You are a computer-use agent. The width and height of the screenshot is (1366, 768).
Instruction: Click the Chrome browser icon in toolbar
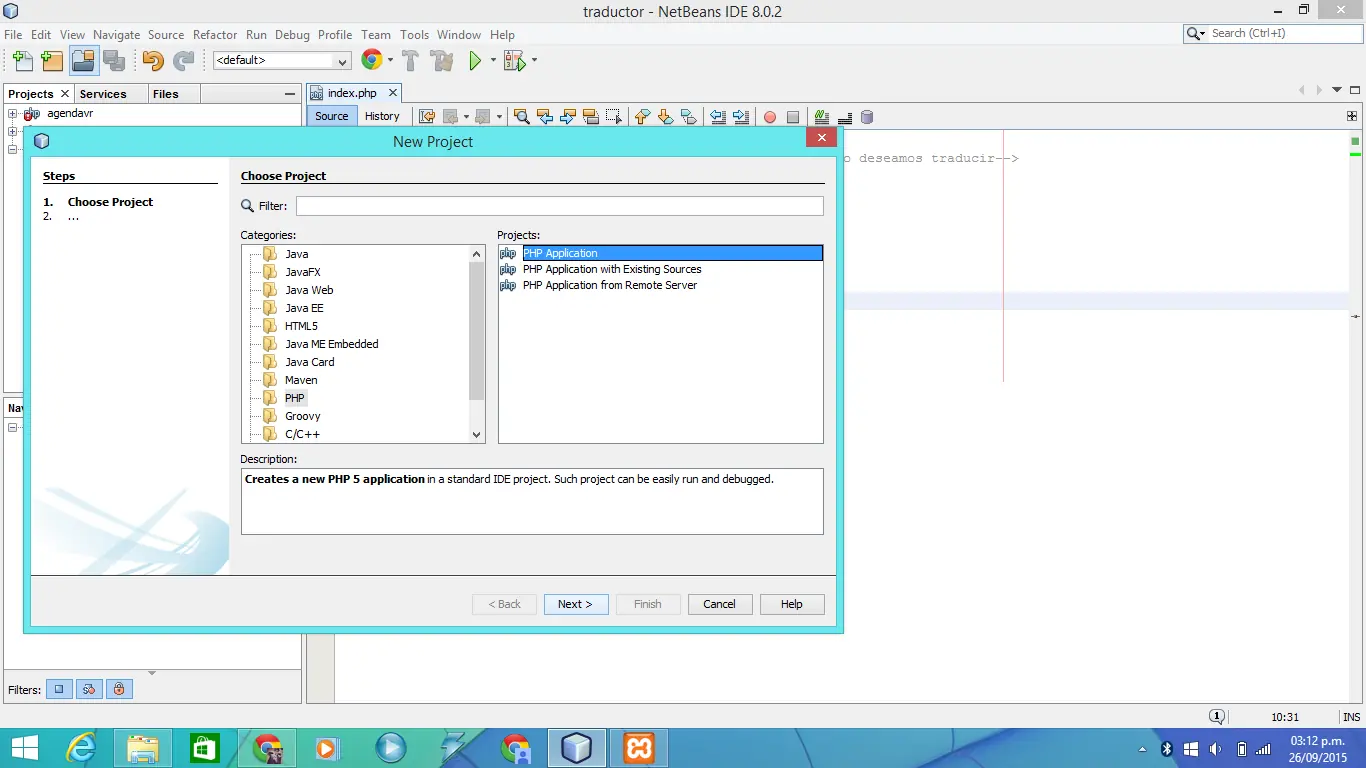(x=372, y=60)
